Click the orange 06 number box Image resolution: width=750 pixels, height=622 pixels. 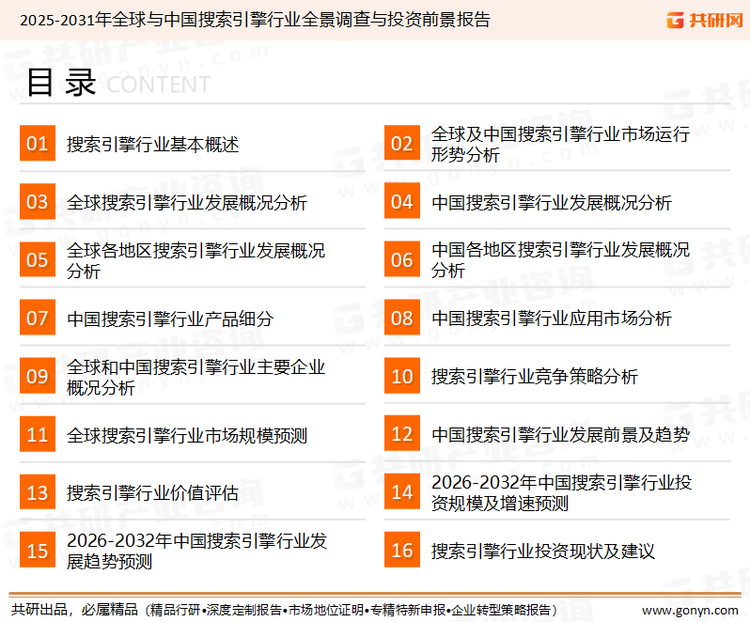[x=402, y=259]
